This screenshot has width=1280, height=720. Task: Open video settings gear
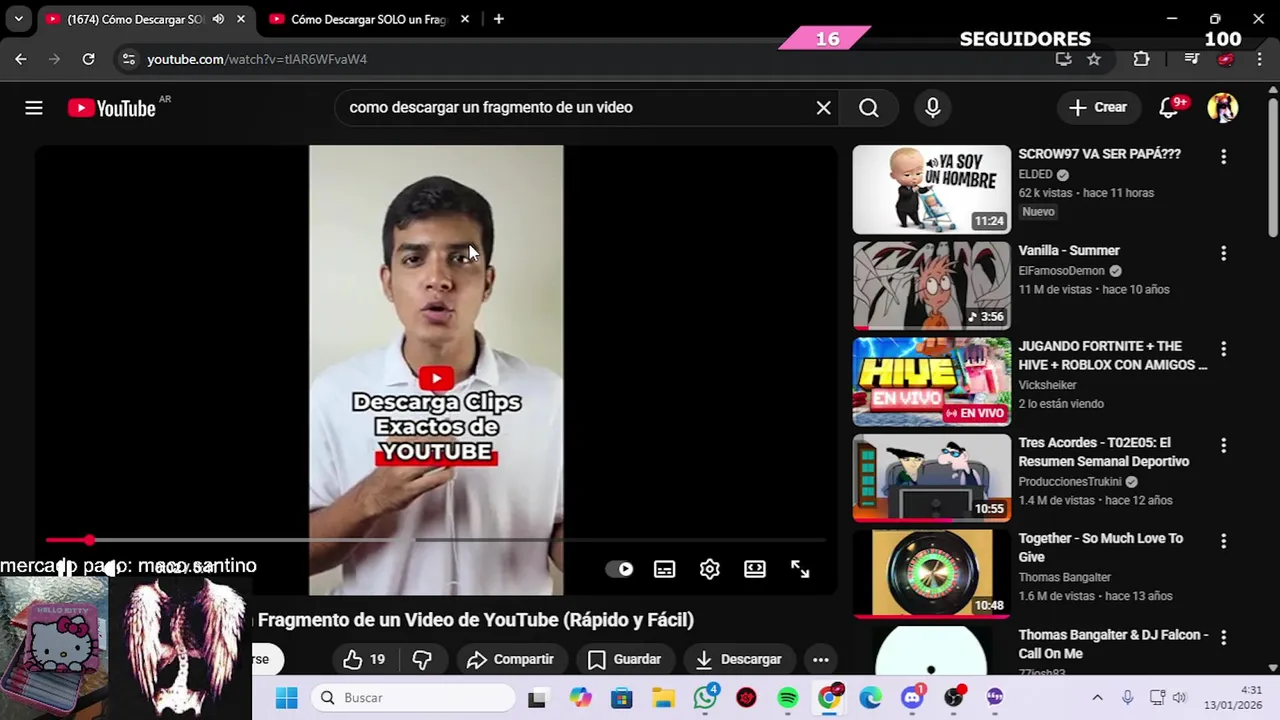(709, 569)
